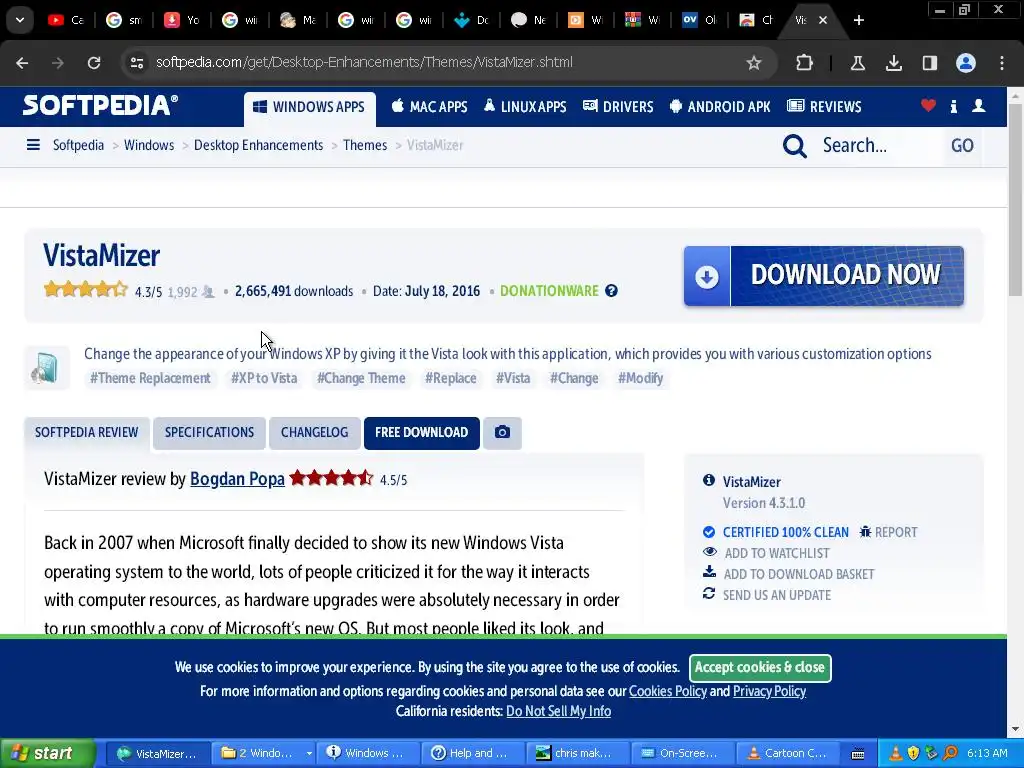Click the user account icon in header
This screenshot has width=1024, height=768.
coord(978,106)
